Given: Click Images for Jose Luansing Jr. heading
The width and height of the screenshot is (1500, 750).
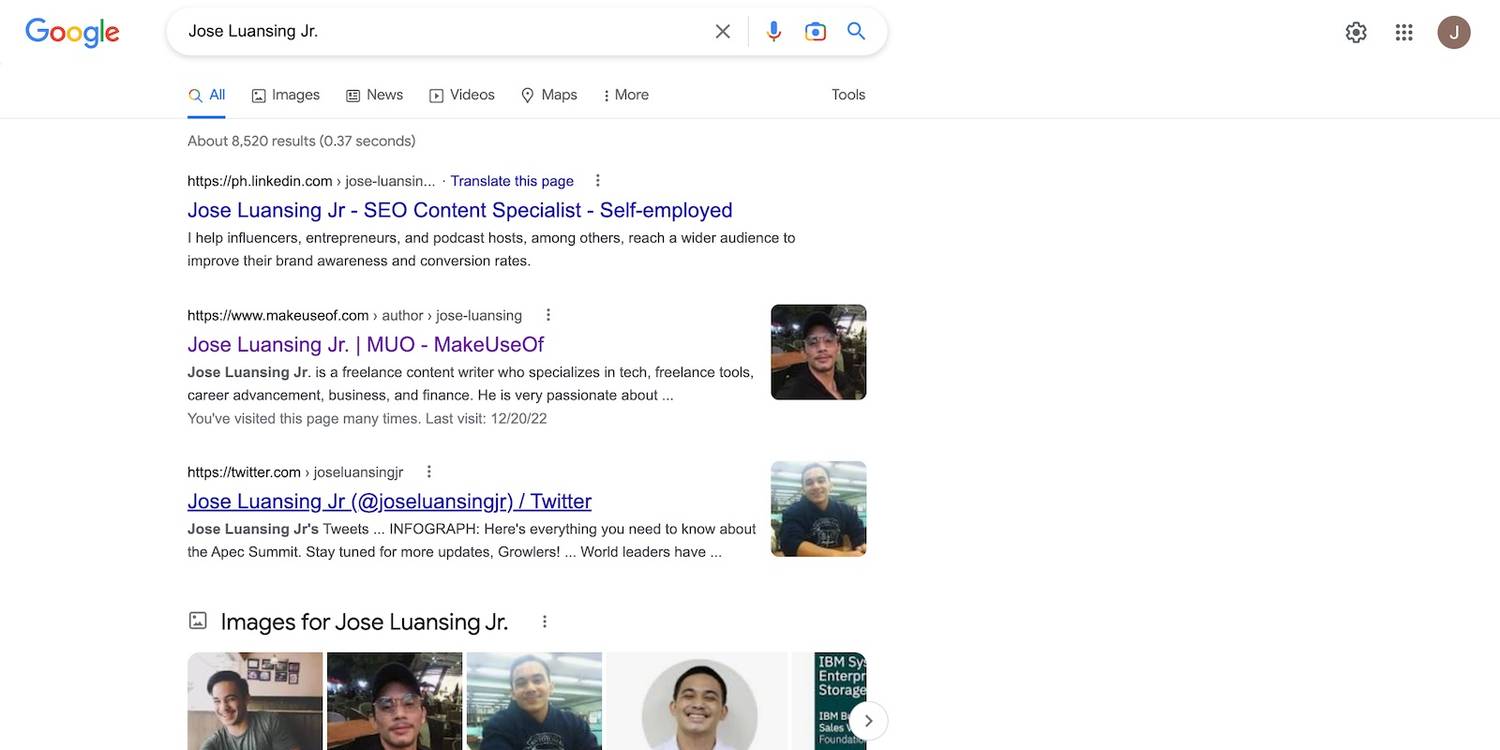Looking at the screenshot, I should pos(364,622).
